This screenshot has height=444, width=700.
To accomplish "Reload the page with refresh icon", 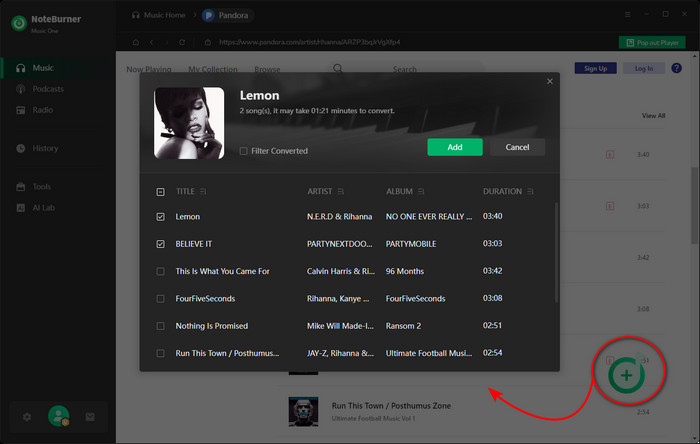I will coord(182,42).
